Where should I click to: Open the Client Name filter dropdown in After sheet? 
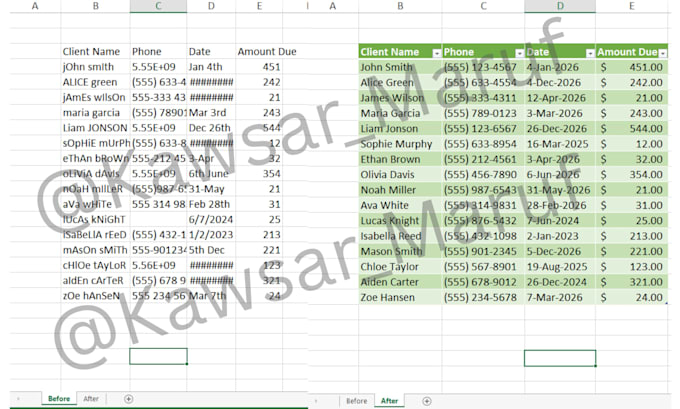[437, 53]
